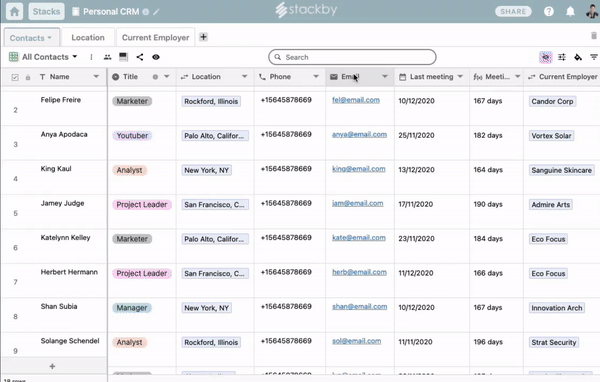The height and width of the screenshot is (382, 600).
Task: Expand Email column dropdown arrow
Action: pos(385,77)
